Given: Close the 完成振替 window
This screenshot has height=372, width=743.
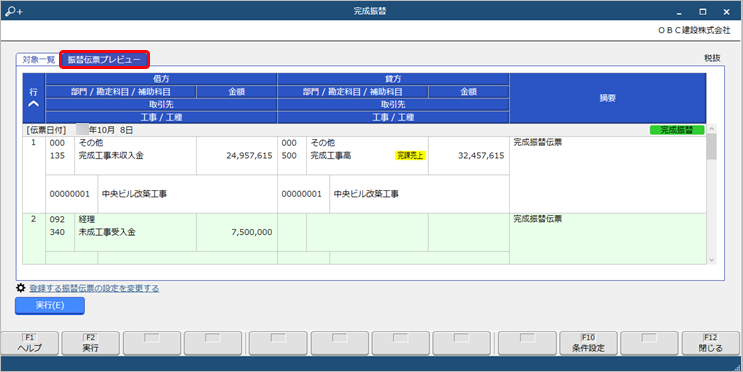Looking at the screenshot, I should click(x=726, y=12).
